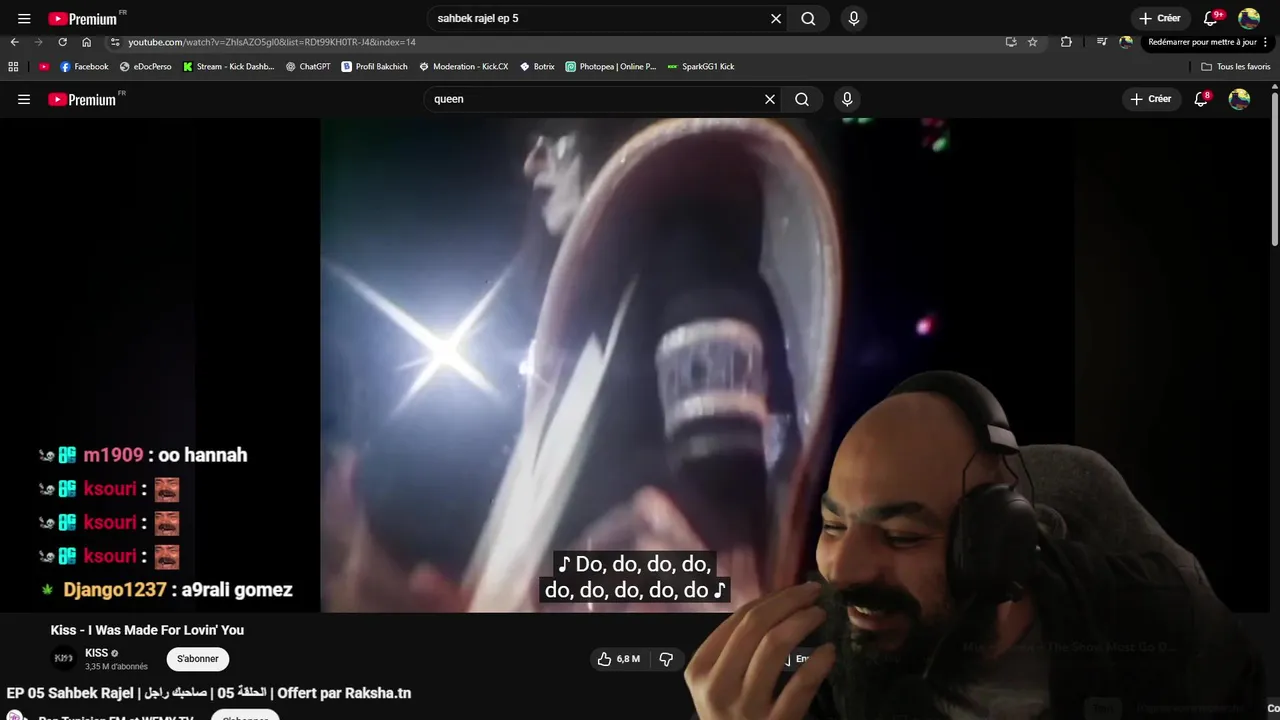Image resolution: width=1280 pixels, height=720 pixels.
Task: Go back with the browser back arrow
Action: (x=14, y=42)
